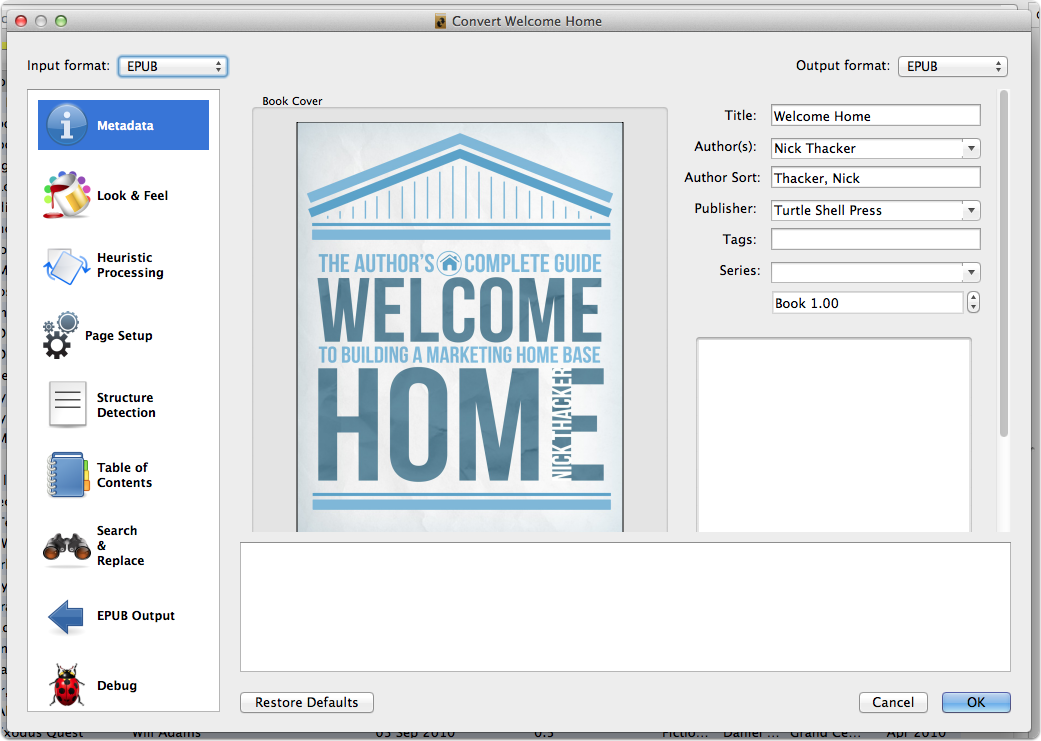Click the calibre icon in the title bar

pyautogui.click(x=440, y=21)
